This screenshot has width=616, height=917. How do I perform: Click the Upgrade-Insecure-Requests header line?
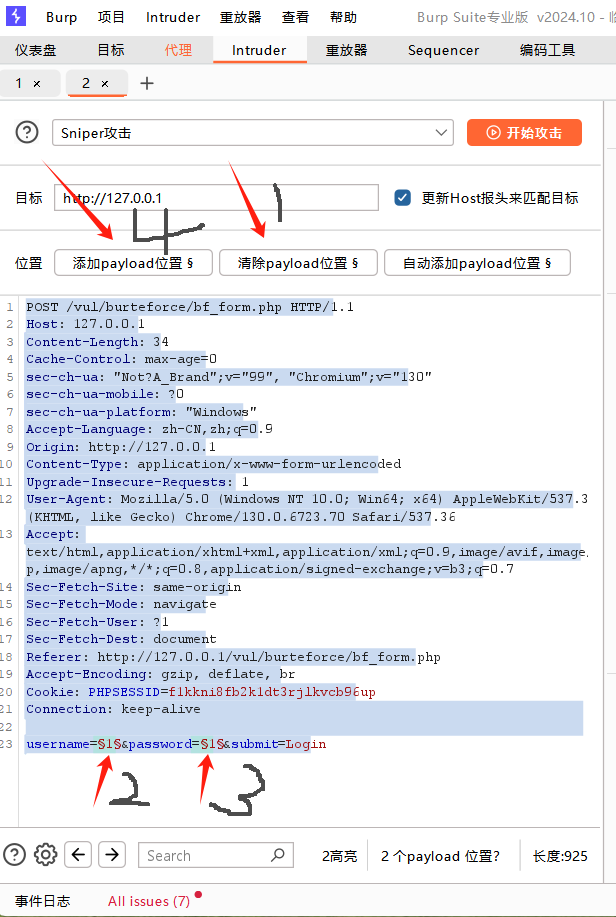point(137,482)
